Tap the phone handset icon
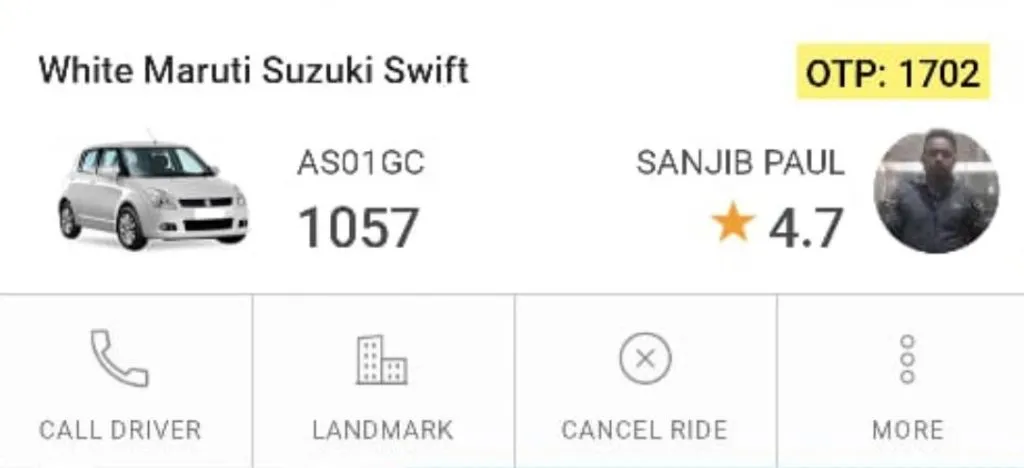 click(x=120, y=358)
